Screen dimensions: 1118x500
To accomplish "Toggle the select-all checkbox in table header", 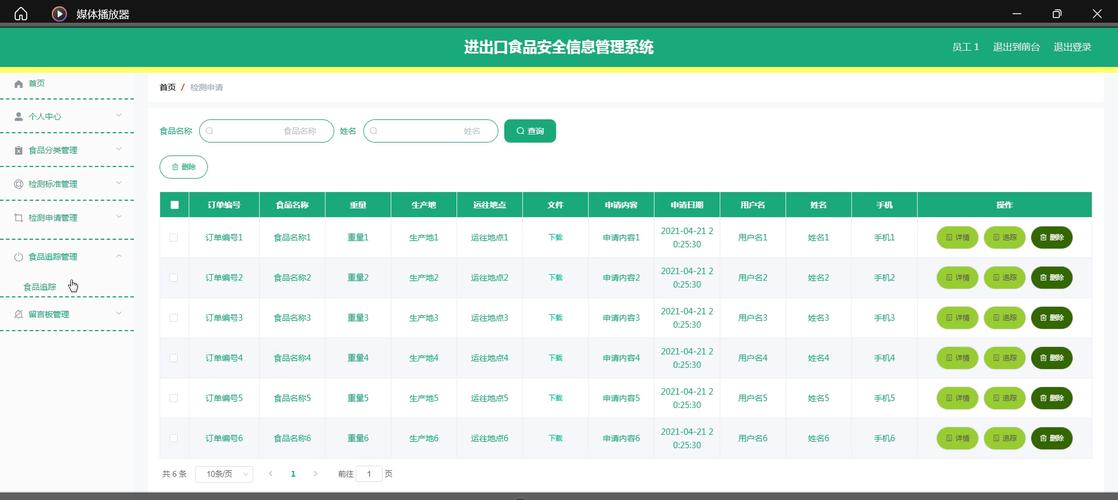I will pos(174,205).
